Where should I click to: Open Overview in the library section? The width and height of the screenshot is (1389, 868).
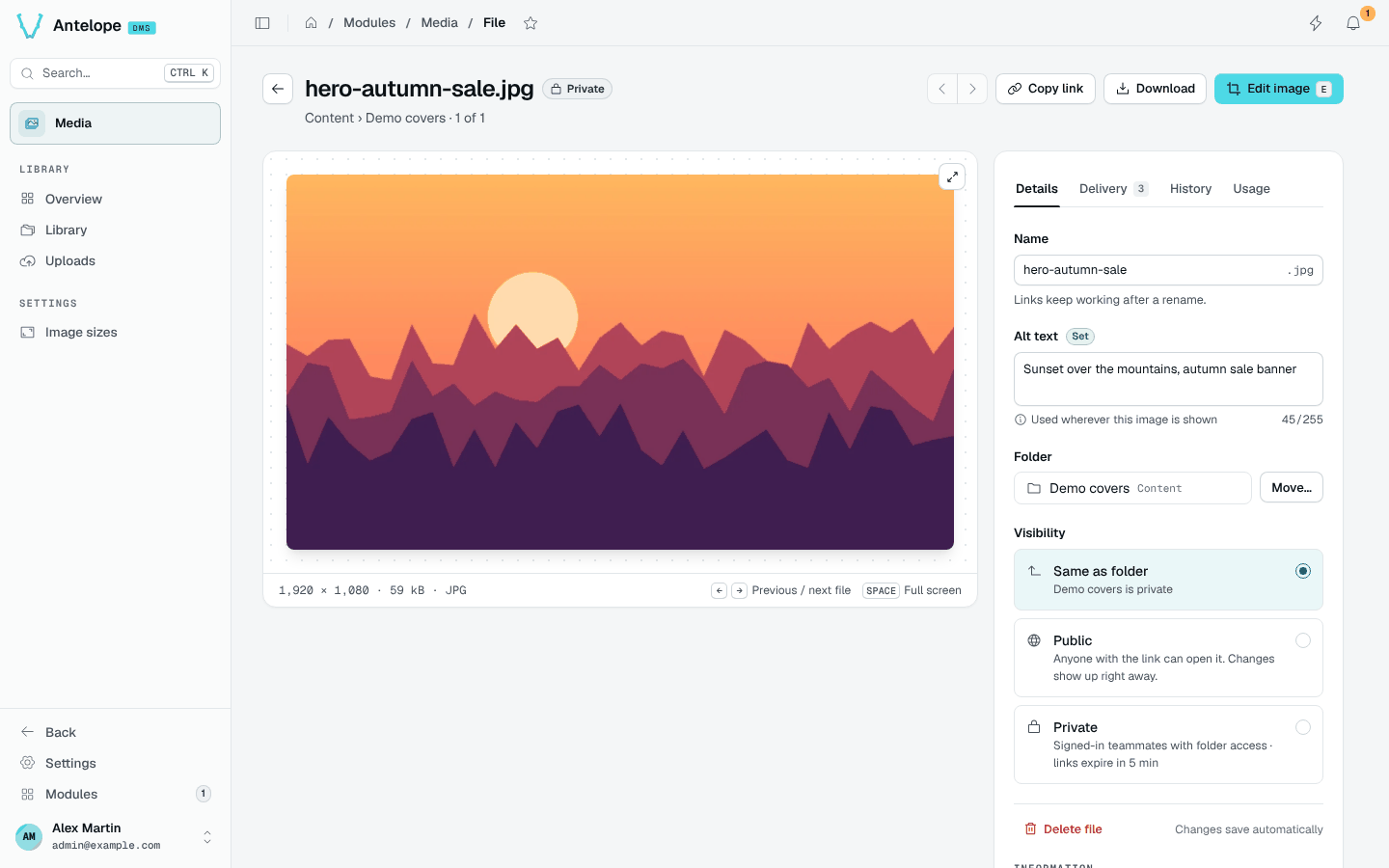(x=115, y=199)
